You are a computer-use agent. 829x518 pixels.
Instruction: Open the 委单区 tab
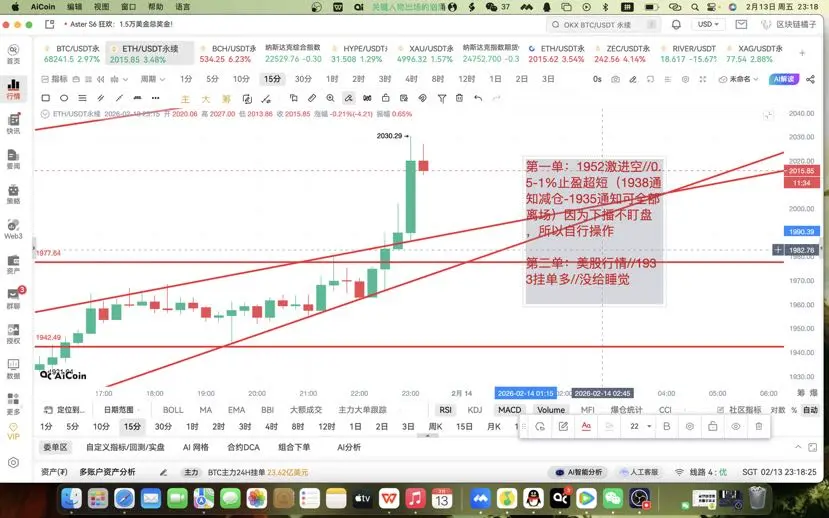click(x=55, y=447)
